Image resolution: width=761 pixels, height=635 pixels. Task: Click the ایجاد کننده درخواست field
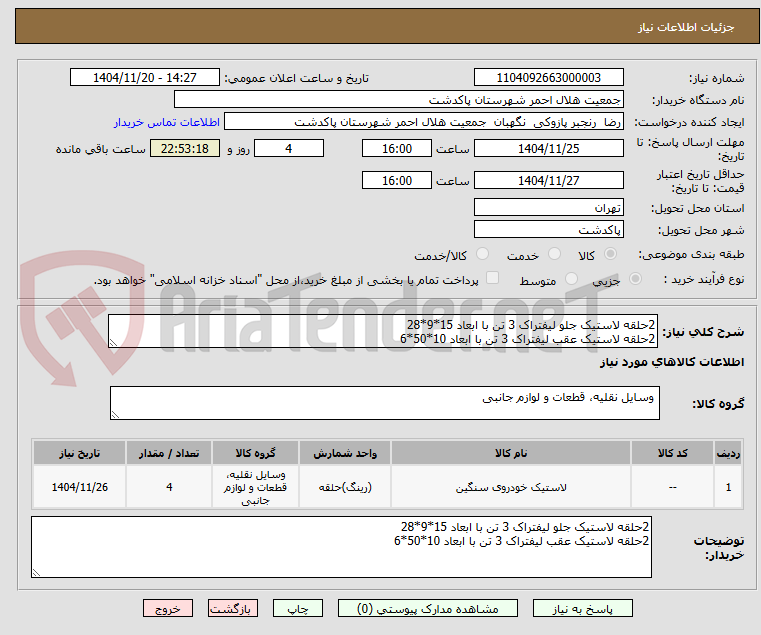coord(424,121)
